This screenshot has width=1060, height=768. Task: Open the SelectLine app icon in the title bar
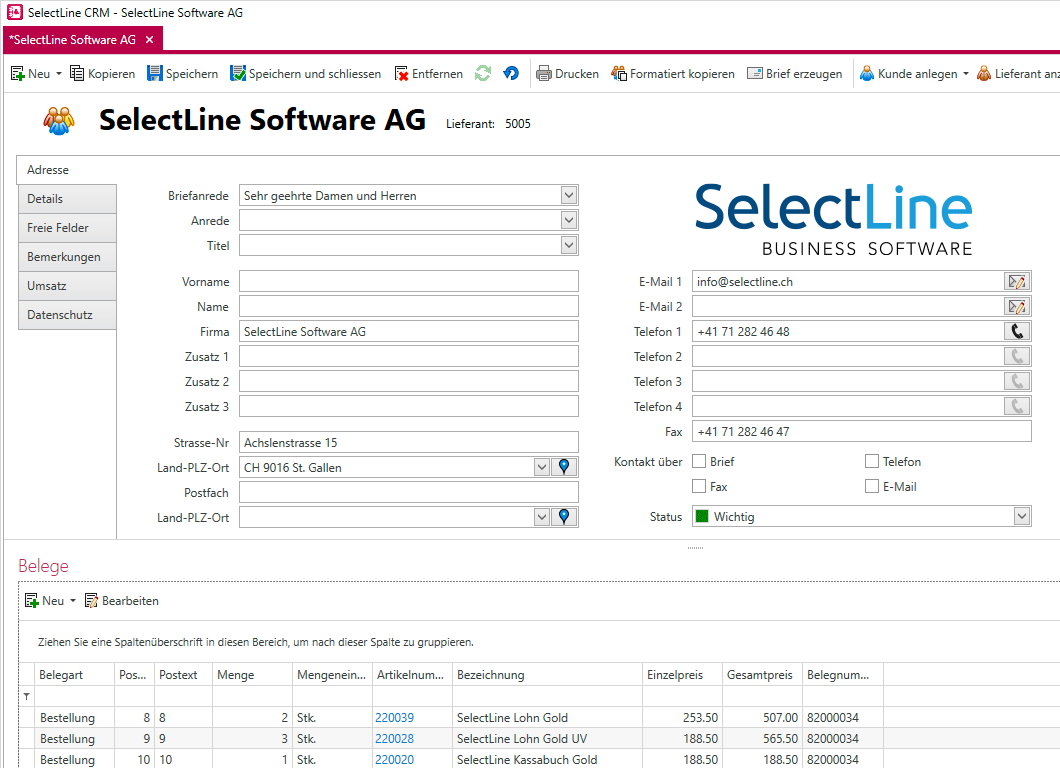tap(14, 12)
